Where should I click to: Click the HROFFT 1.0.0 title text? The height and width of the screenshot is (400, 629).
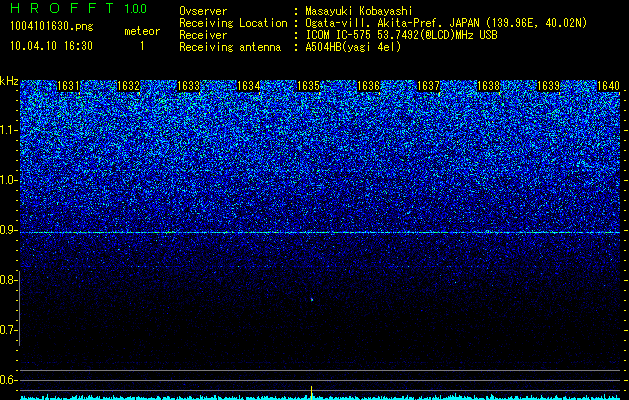tap(79, 8)
